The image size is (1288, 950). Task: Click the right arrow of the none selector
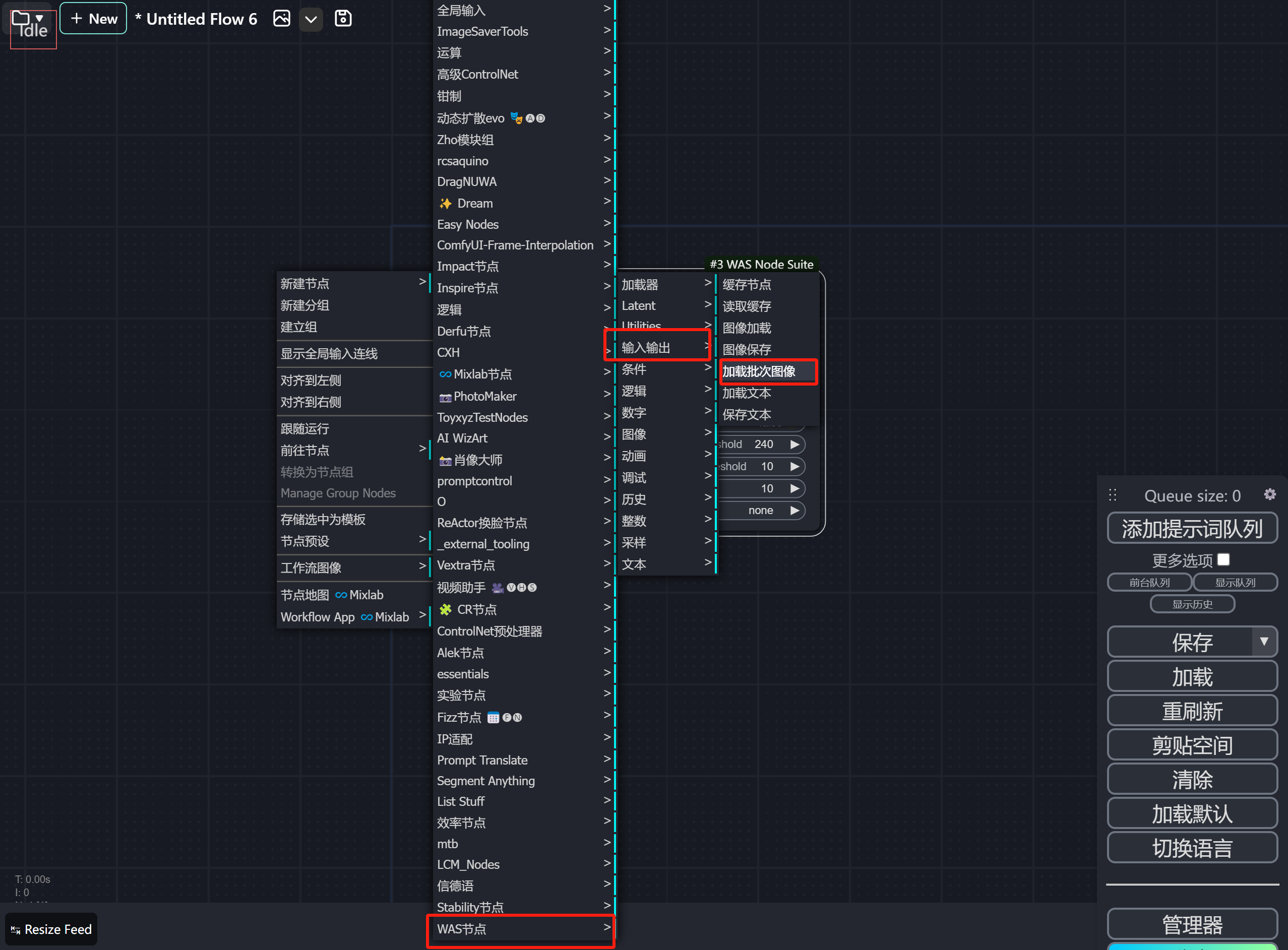point(794,510)
